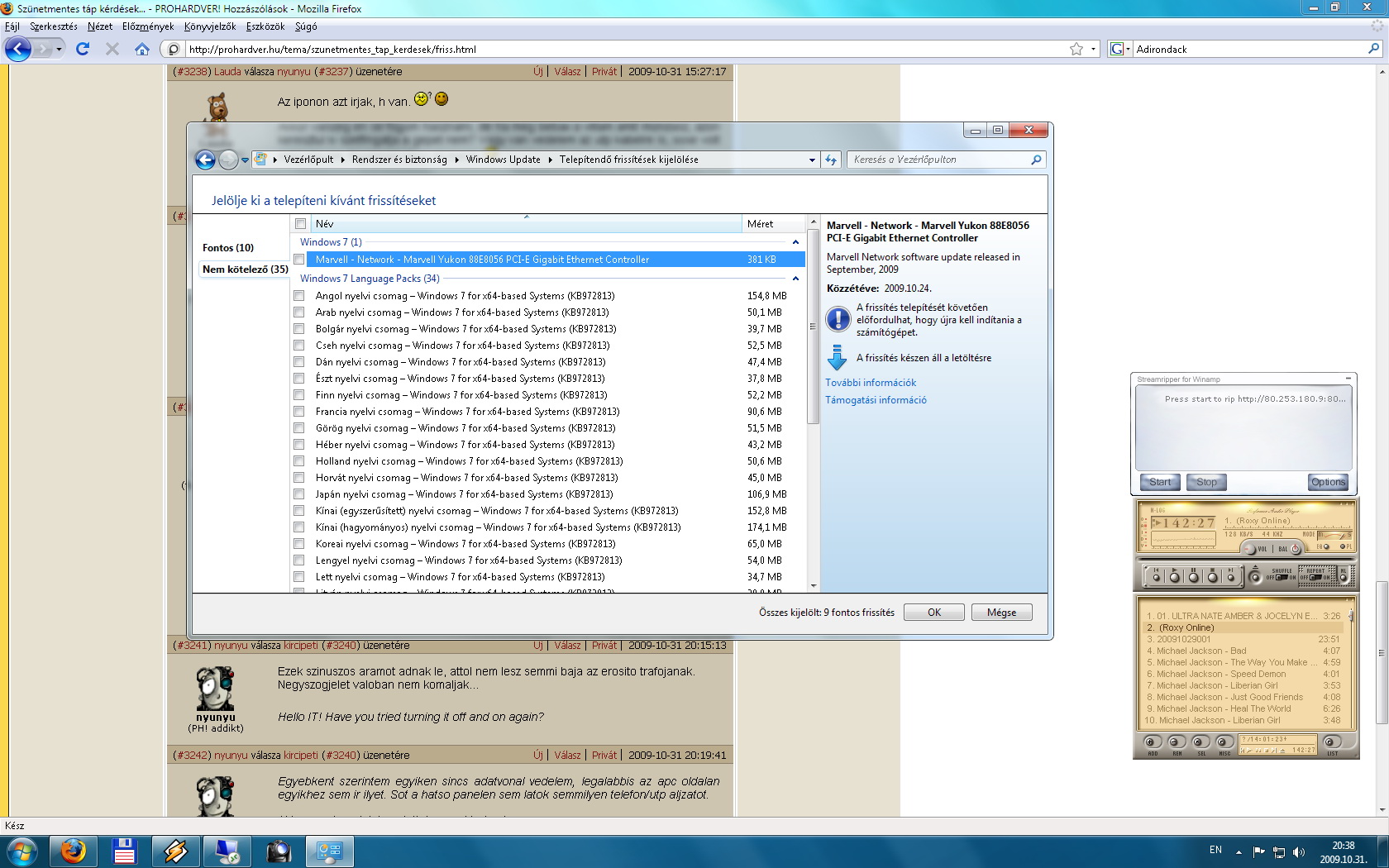Viewport: 1389px width, 868px height.
Task: Go to previous track in Winamp
Action: click(1156, 576)
